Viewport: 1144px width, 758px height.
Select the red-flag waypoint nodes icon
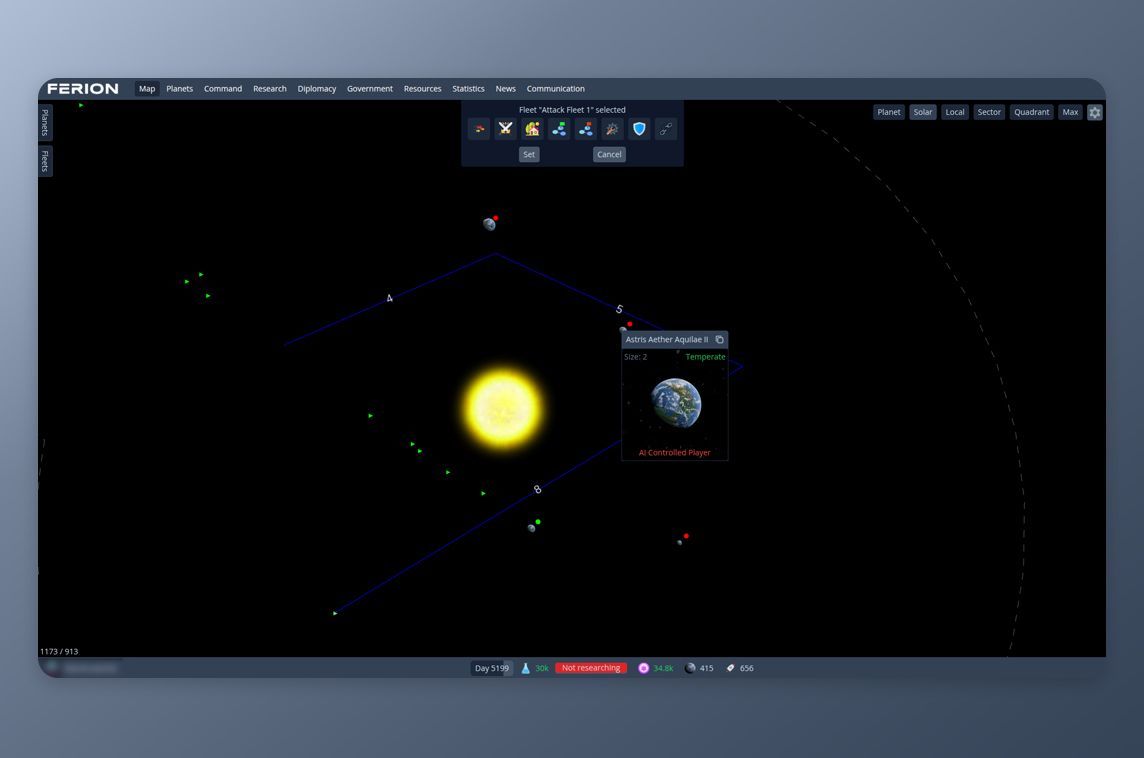586,129
